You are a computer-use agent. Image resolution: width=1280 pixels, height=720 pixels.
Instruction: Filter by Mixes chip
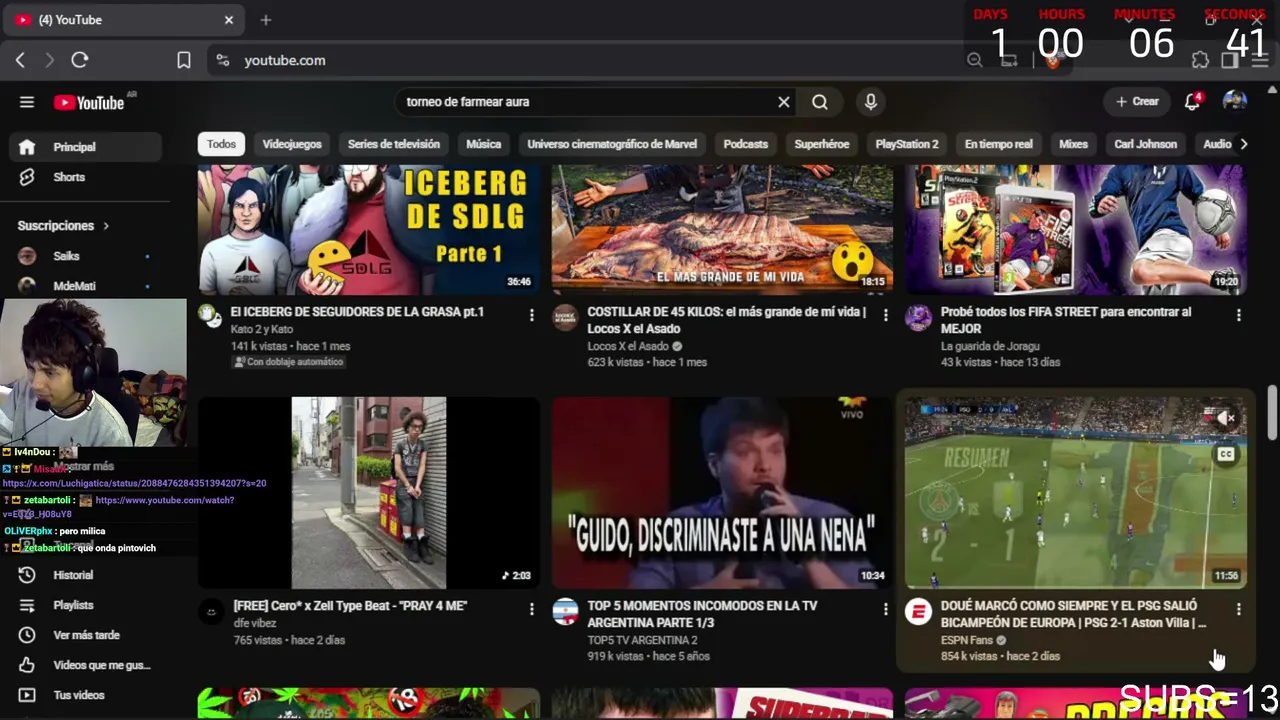click(x=1073, y=144)
